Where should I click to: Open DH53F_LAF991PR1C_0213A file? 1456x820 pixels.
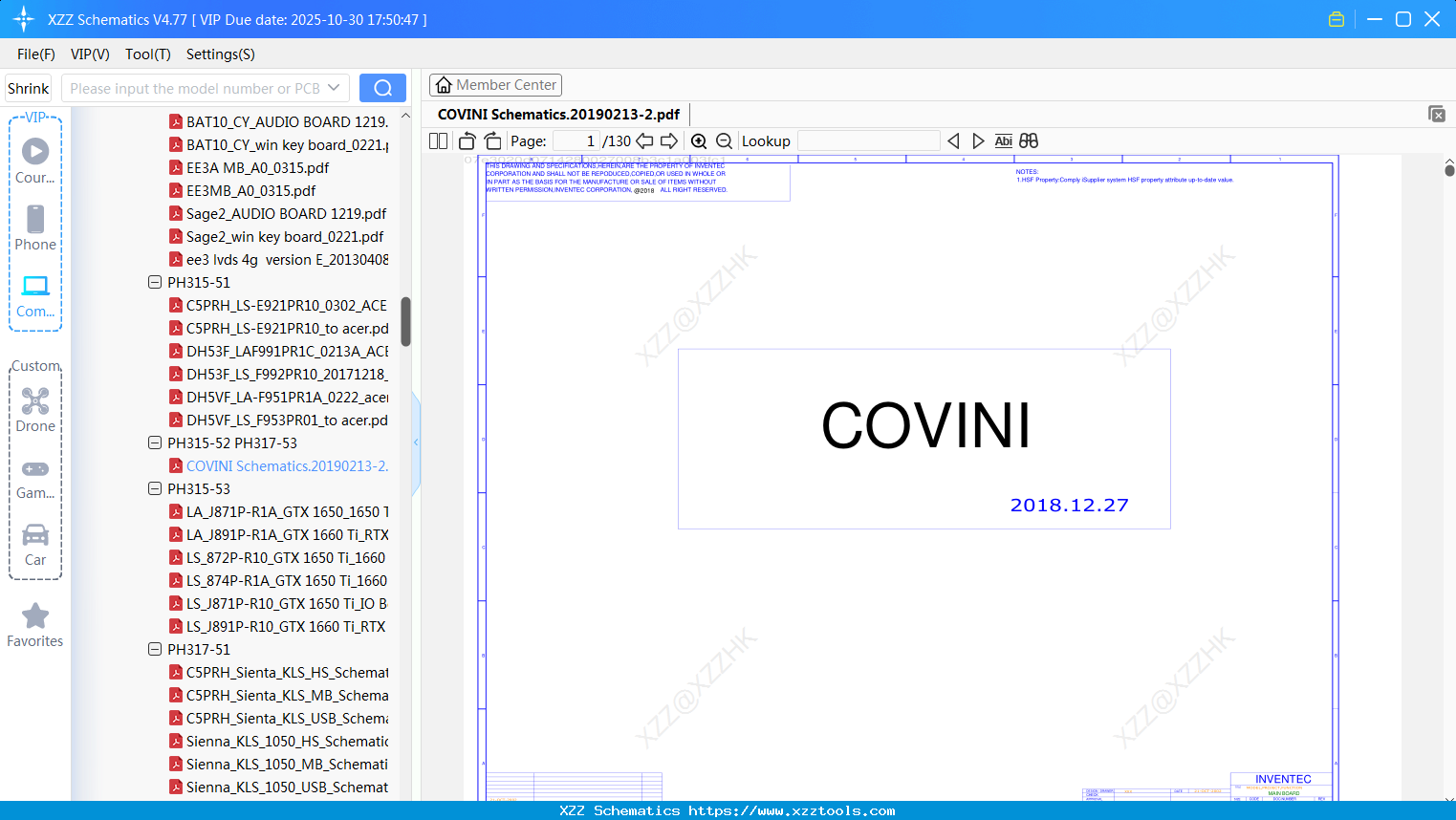click(287, 351)
